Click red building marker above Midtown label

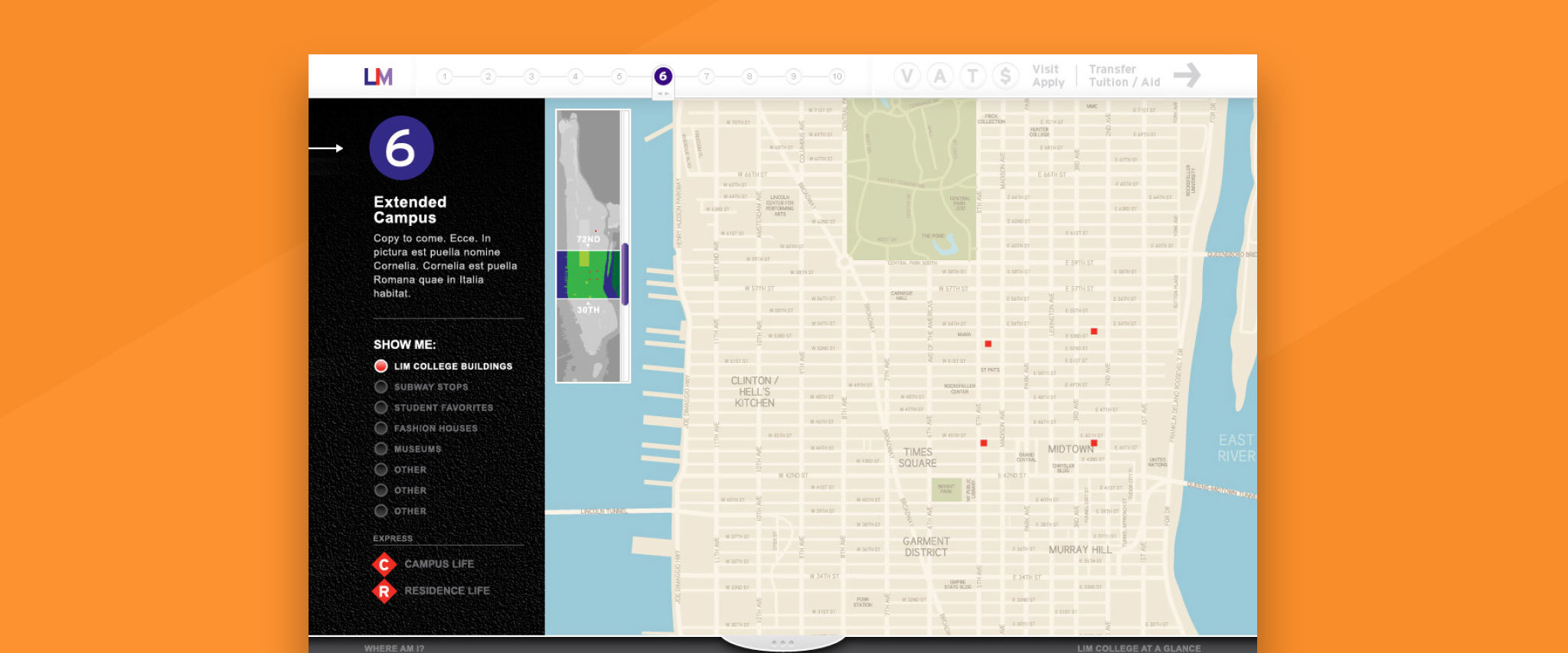click(1094, 443)
